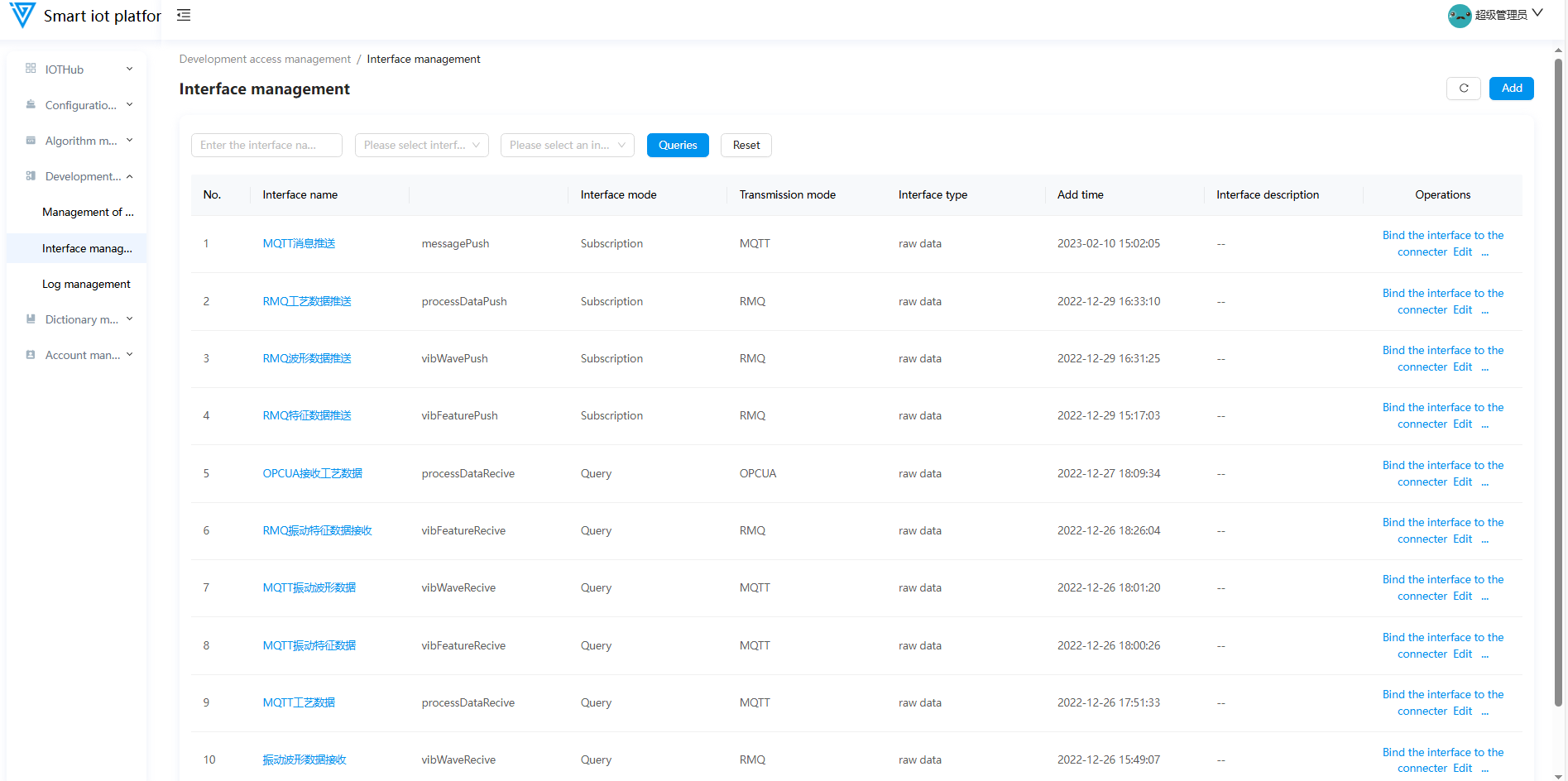Click the user avatar in the header
This screenshot has height=781, width=1568.
coord(1460,16)
